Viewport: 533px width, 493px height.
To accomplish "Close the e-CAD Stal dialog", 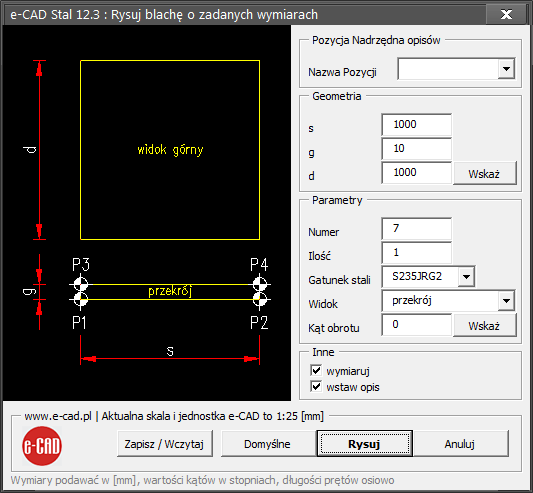I will click(506, 15).
